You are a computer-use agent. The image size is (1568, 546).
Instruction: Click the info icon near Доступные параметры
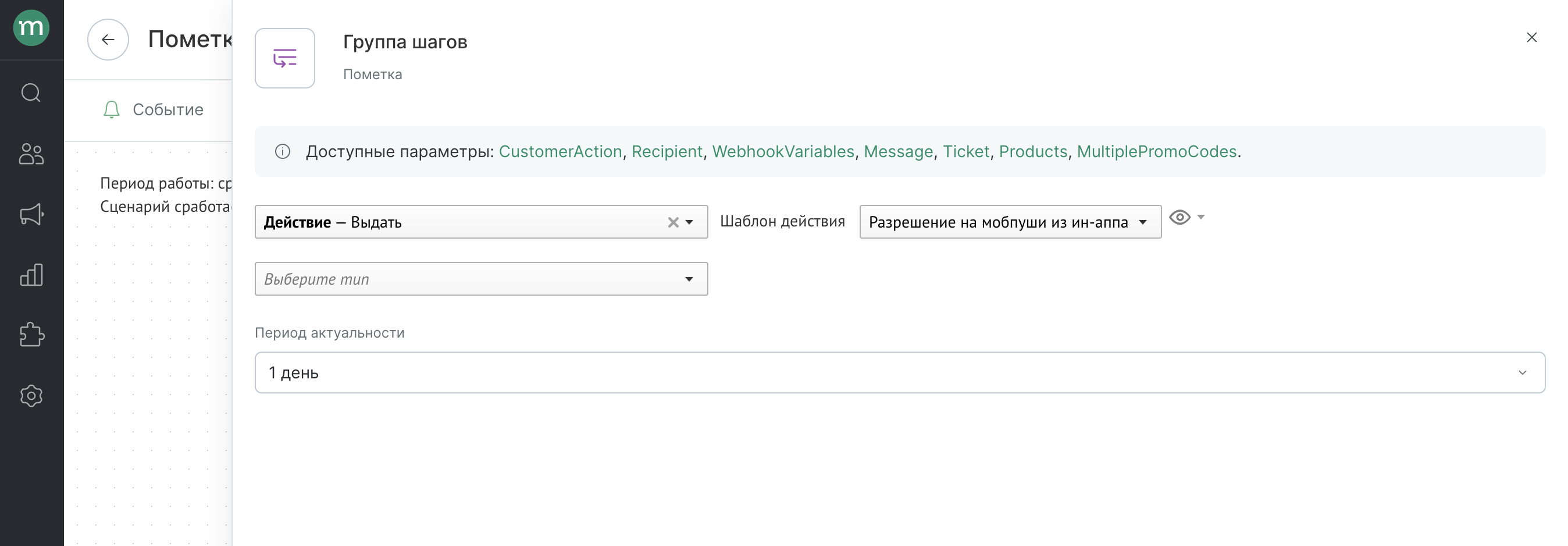click(x=283, y=151)
